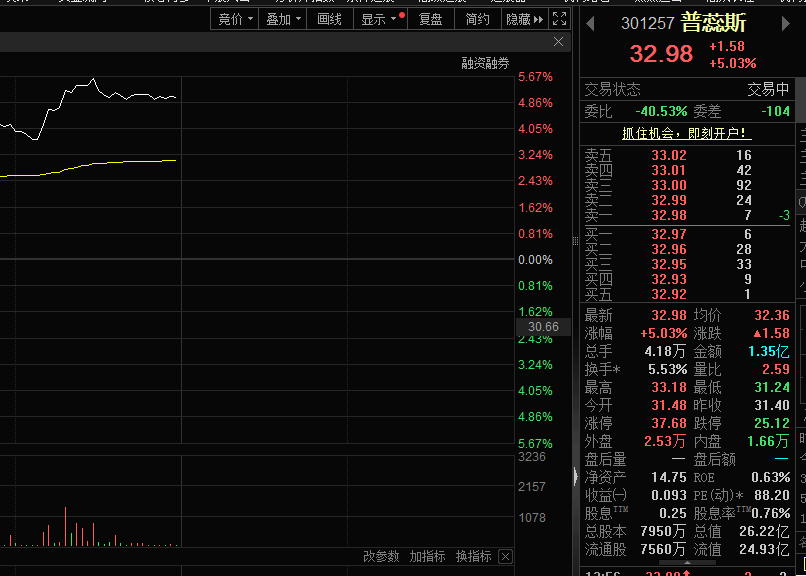Click the 均价 value 32.36
The width and height of the screenshot is (806, 576).
coord(772,315)
